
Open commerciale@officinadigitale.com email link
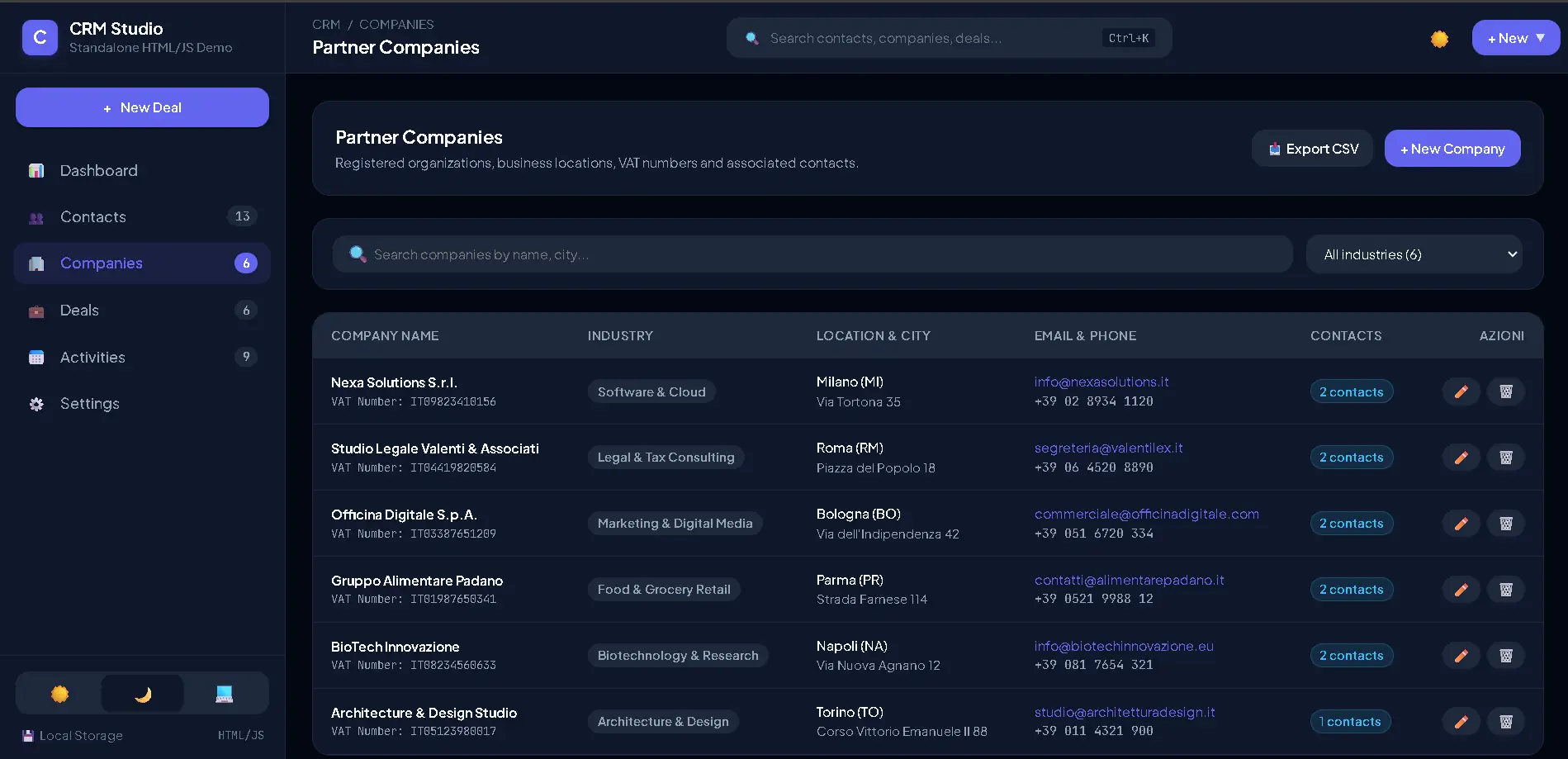click(x=1147, y=514)
